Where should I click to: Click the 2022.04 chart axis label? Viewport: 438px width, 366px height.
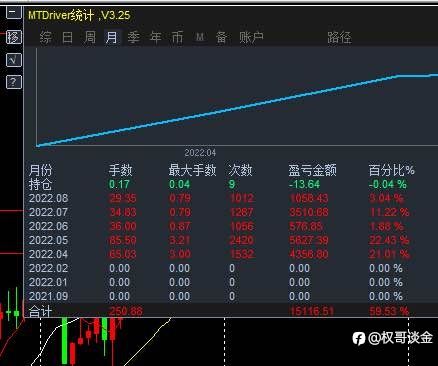point(200,153)
